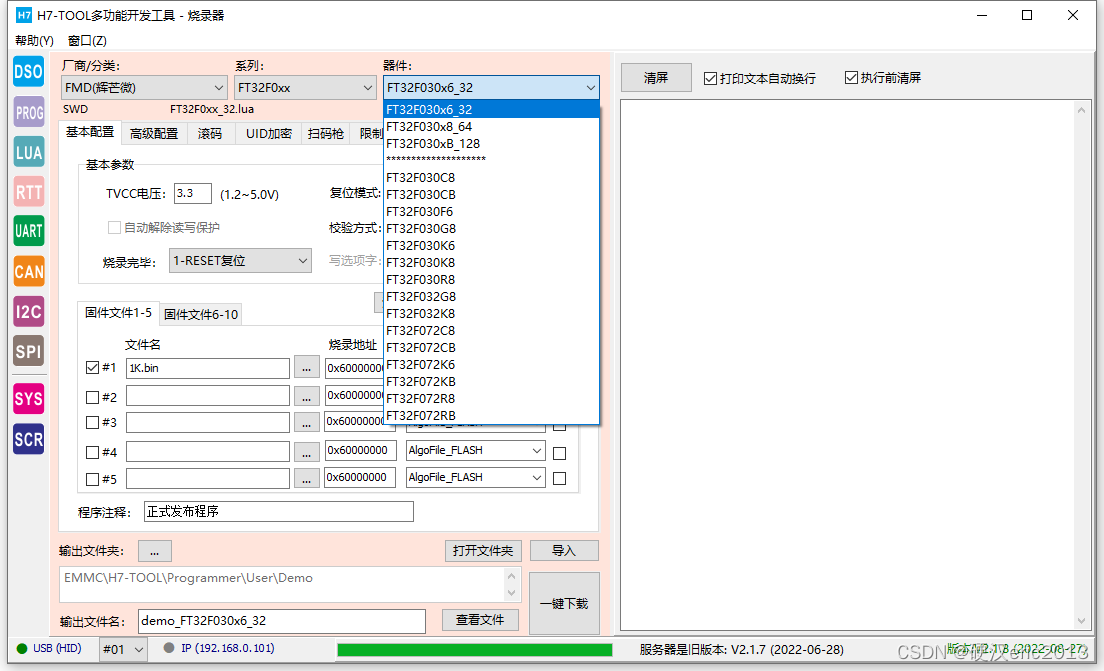Viewport: 1104px width, 671px height.
Task: Click the green progress bar
Action: [x=475, y=650]
